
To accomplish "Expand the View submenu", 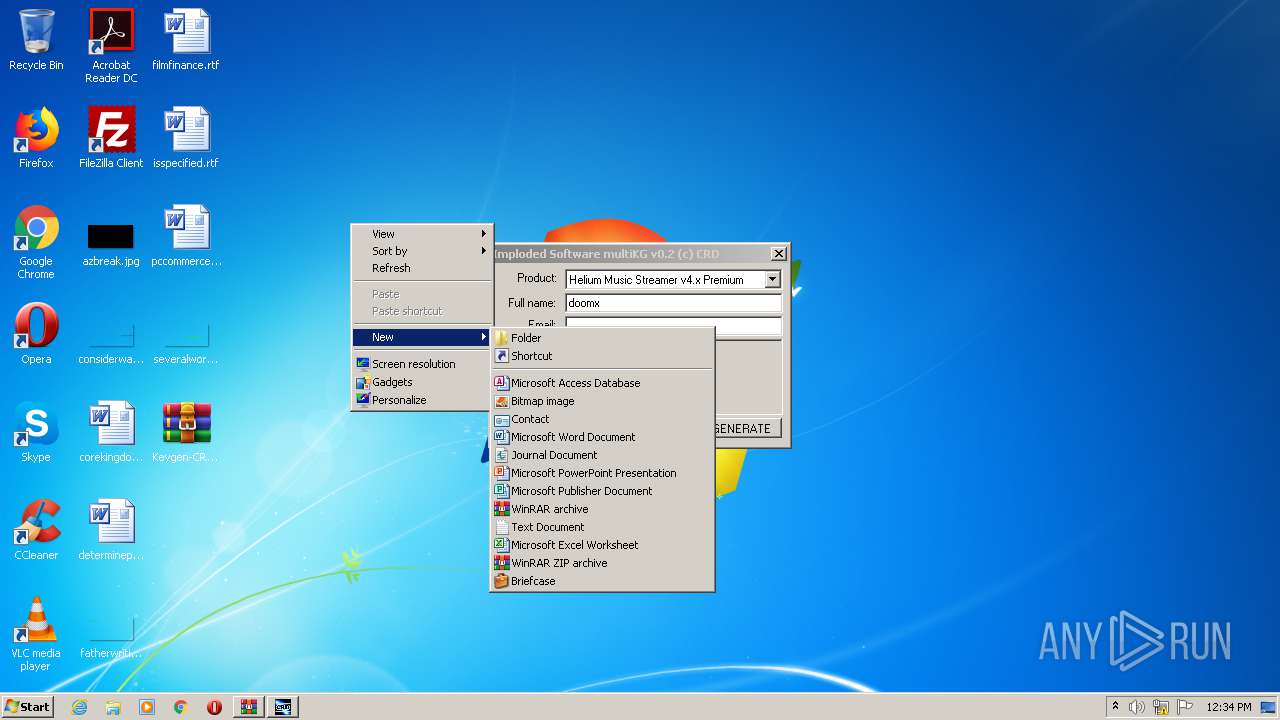I will pyautogui.click(x=422, y=234).
